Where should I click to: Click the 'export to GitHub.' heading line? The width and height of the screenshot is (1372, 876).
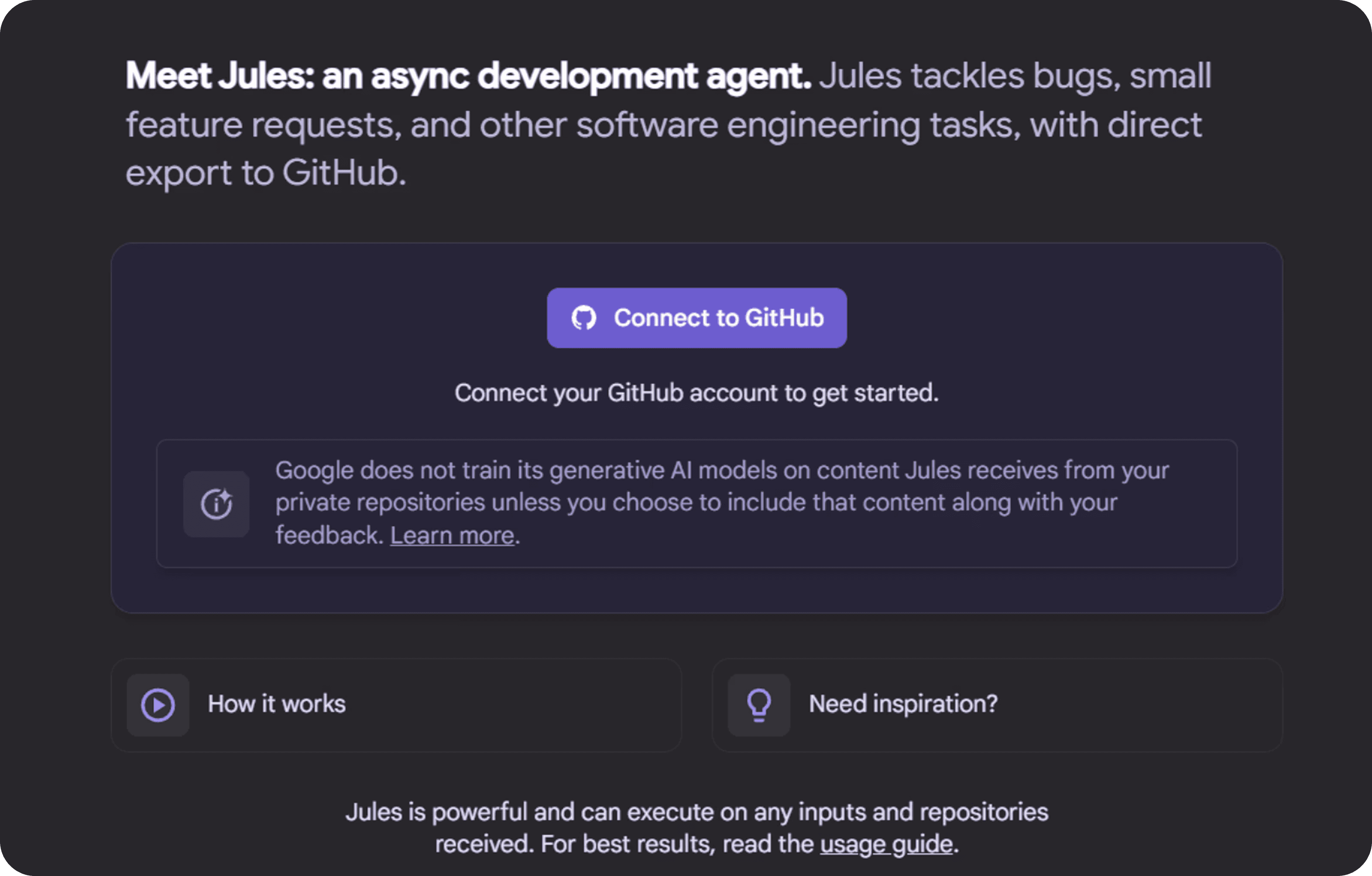point(265,173)
